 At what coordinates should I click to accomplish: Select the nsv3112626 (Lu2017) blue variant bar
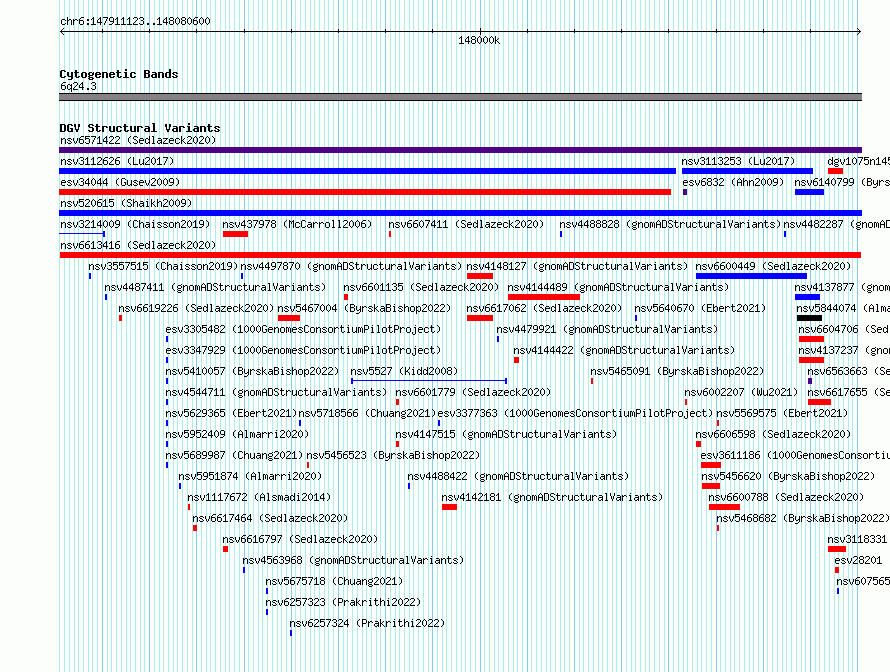(x=368, y=171)
